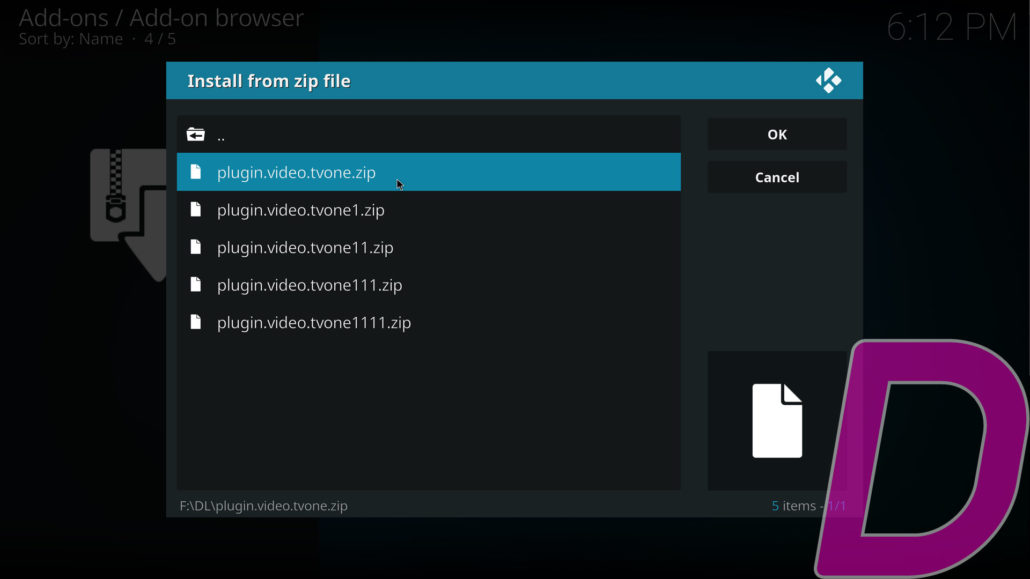Screen dimensions: 1030x579
Task: Click the 6:12 PM clock
Action: click(x=951, y=28)
